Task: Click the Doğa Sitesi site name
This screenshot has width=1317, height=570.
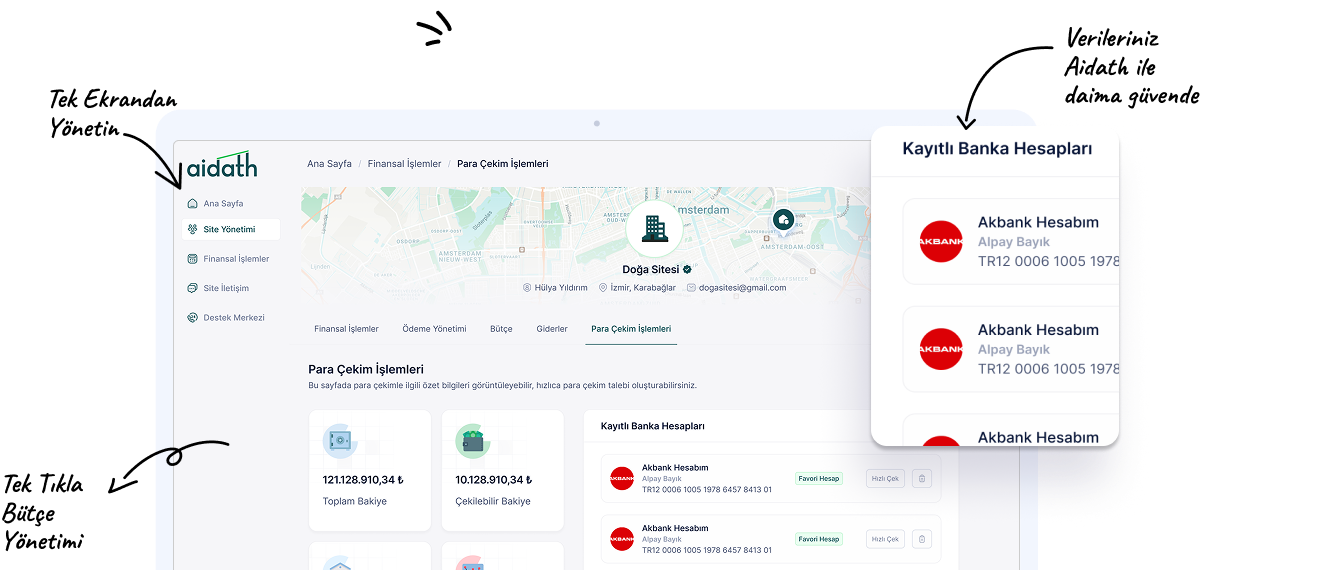Action: [x=650, y=270]
